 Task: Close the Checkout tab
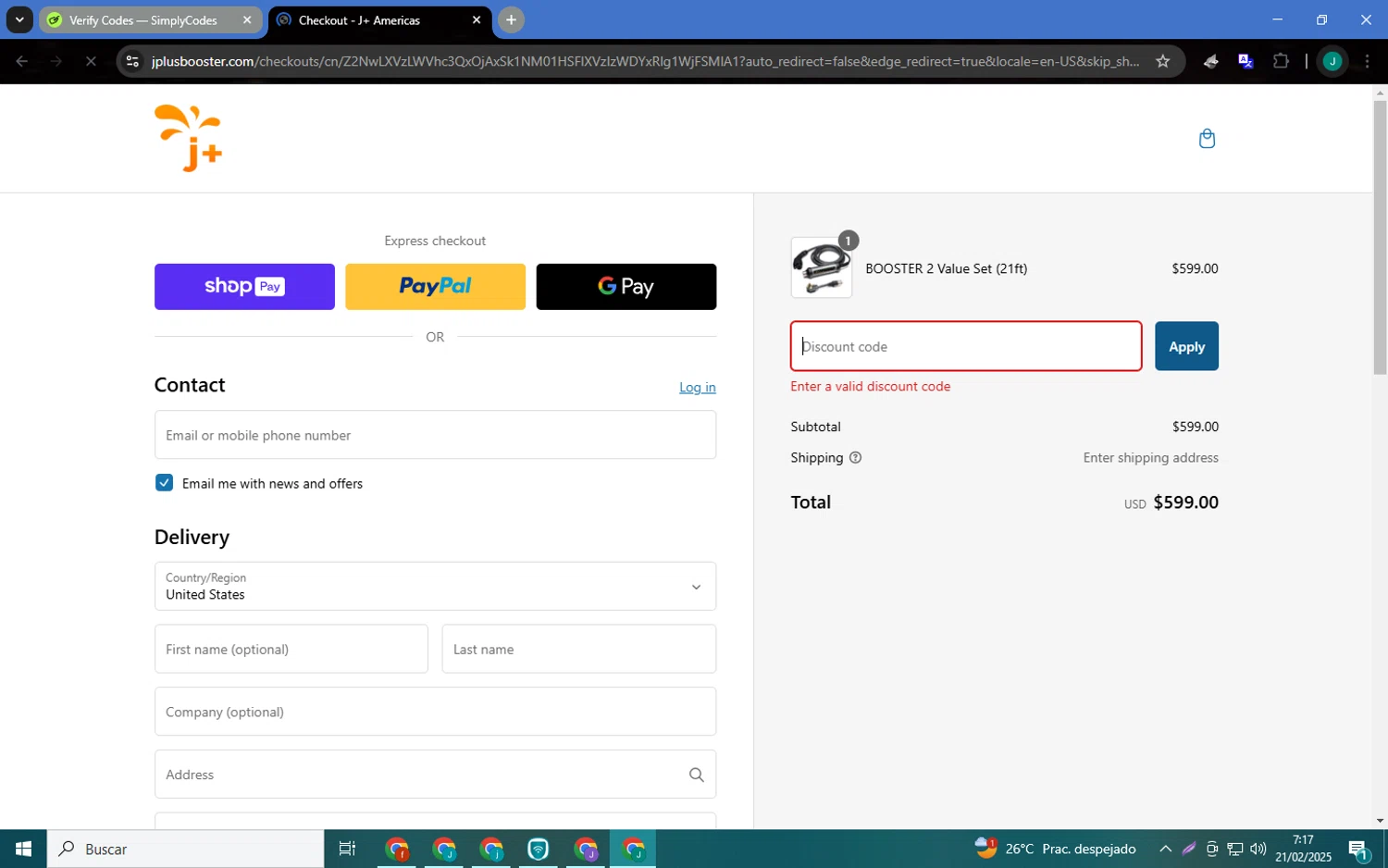[x=477, y=19]
